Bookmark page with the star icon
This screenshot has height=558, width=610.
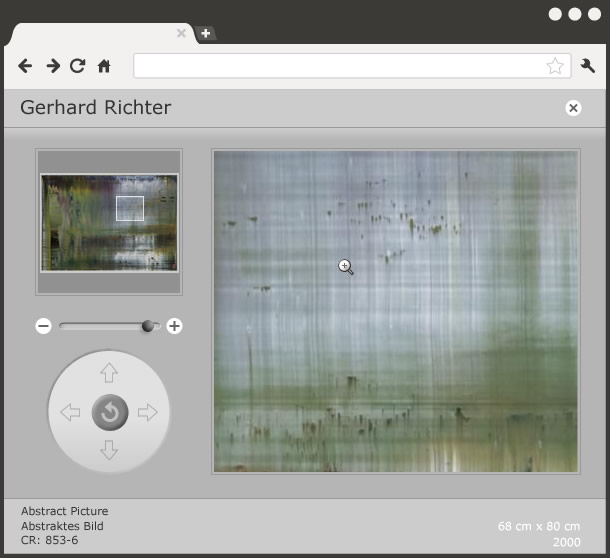pos(555,66)
